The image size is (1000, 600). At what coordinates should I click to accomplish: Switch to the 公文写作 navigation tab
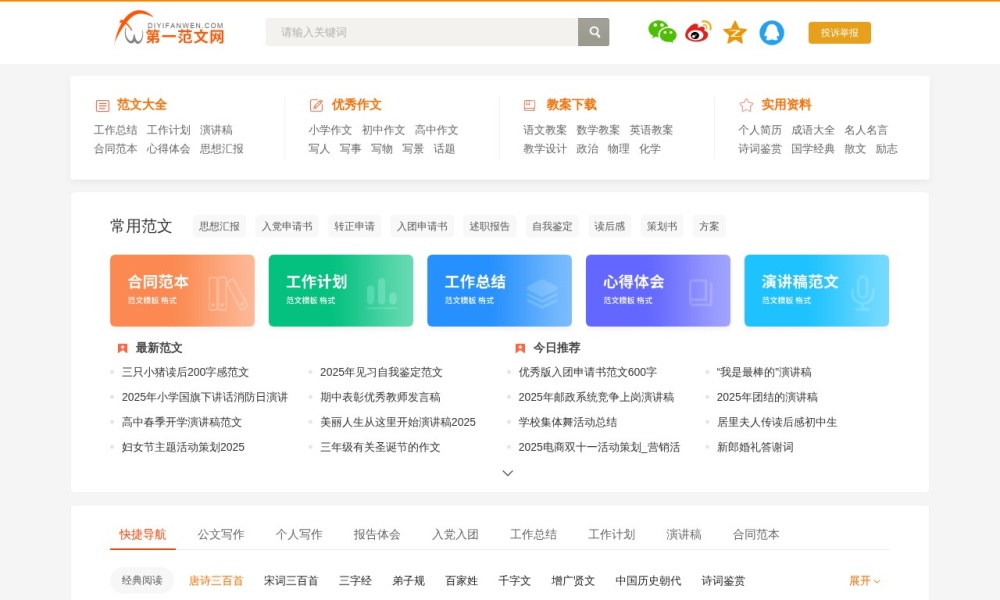pyautogui.click(x=219, y=534)
